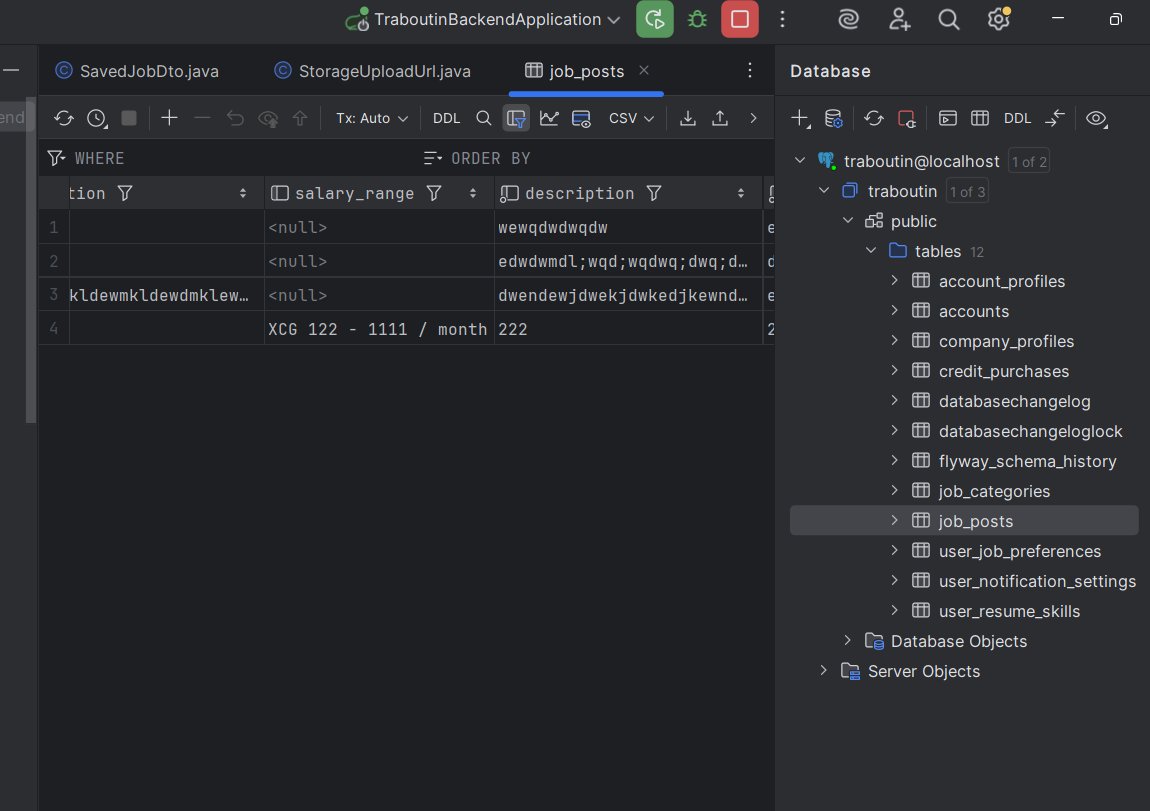Select row number 3 header
This screenshot has height=811, width=1150.
coord(54,295)
